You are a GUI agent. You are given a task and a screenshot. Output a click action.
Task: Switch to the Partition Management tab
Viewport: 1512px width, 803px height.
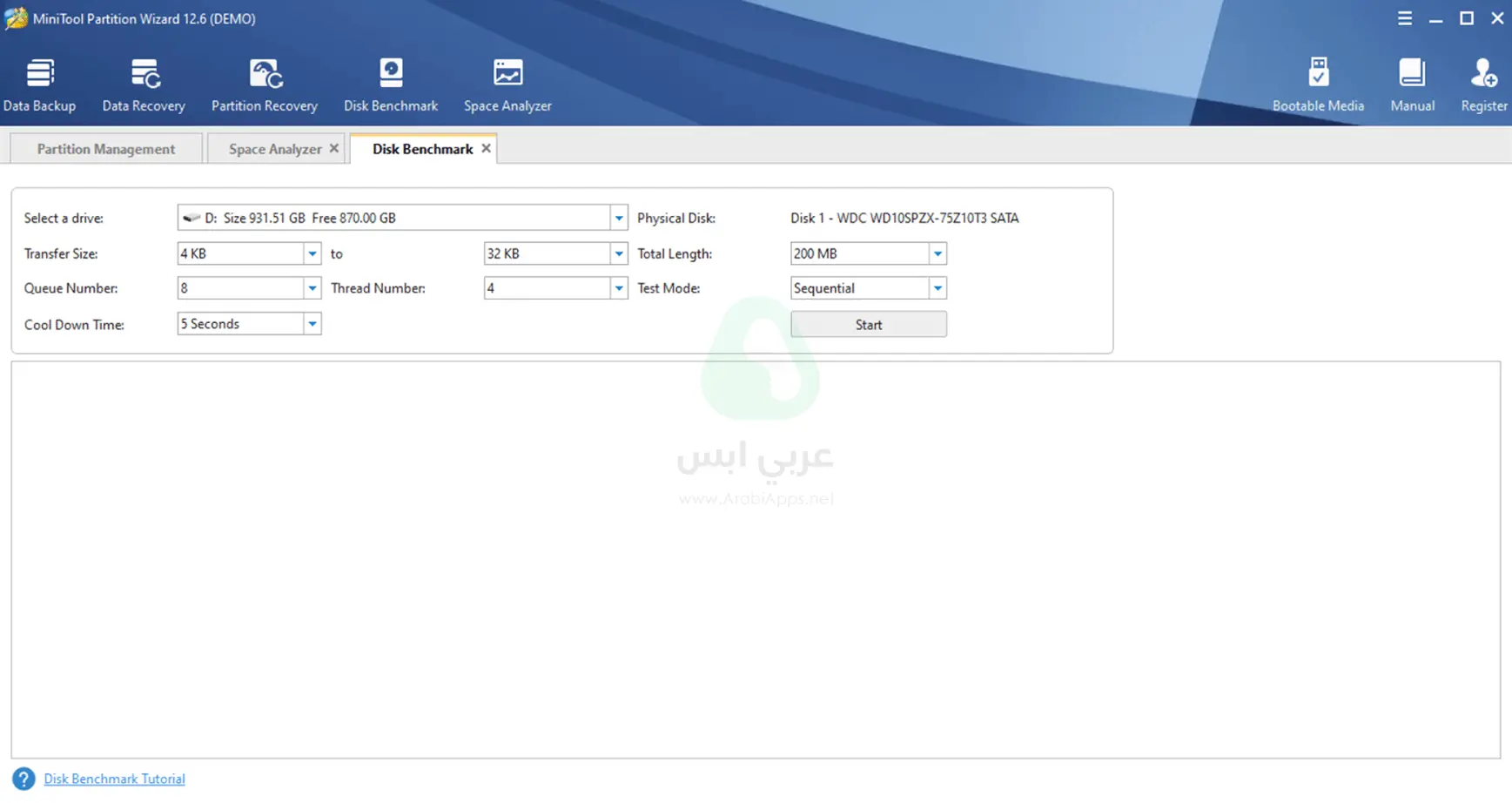pos(106,149)
